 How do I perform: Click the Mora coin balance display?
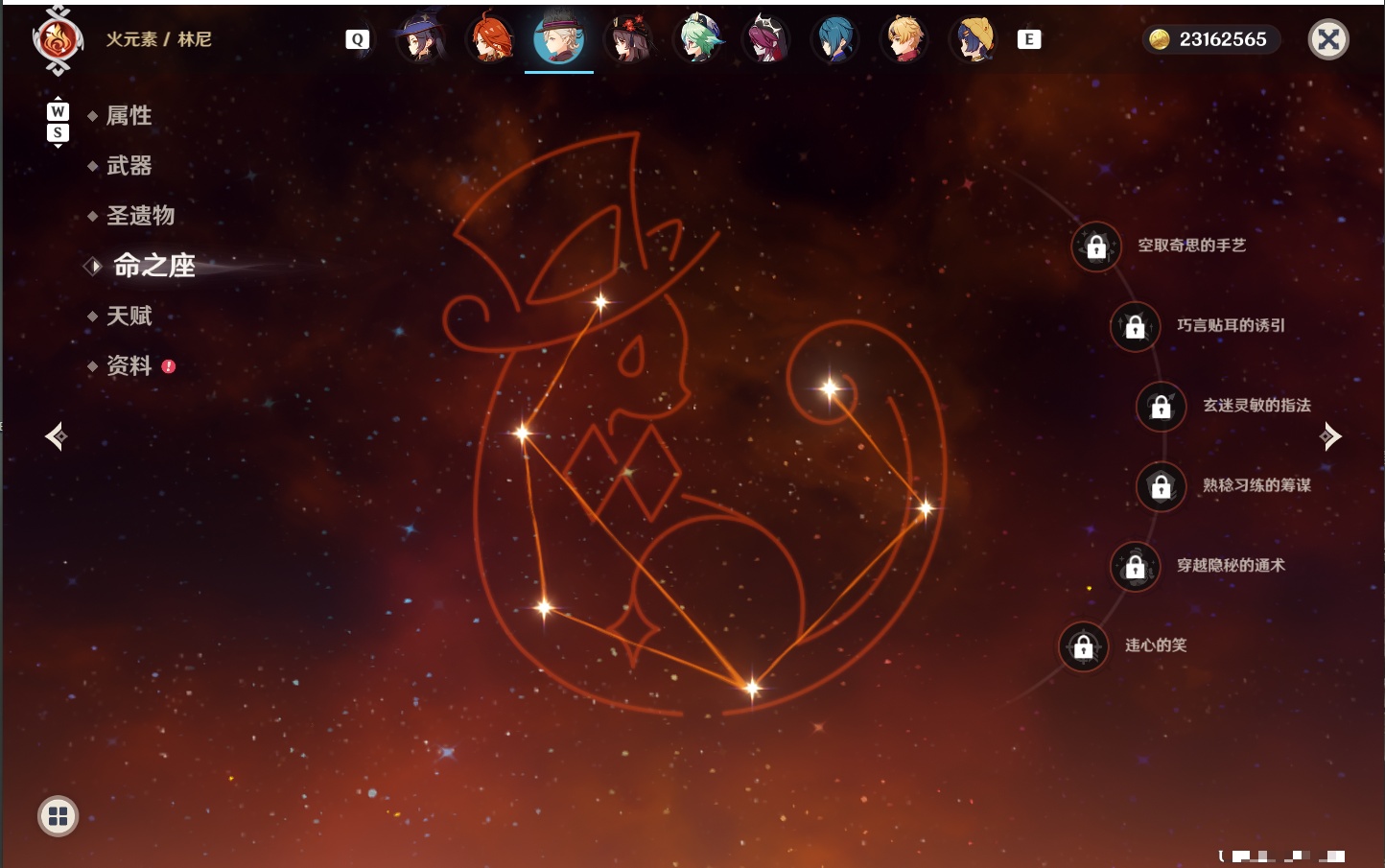[1210, 39]
